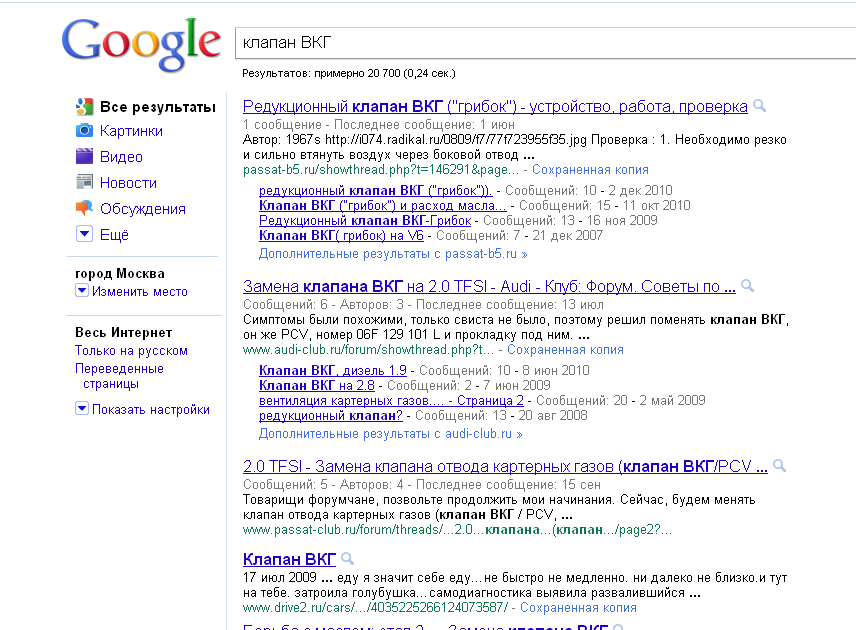
Task: Click the www.passat-club.ru green URL text
Action: (457, 530)
